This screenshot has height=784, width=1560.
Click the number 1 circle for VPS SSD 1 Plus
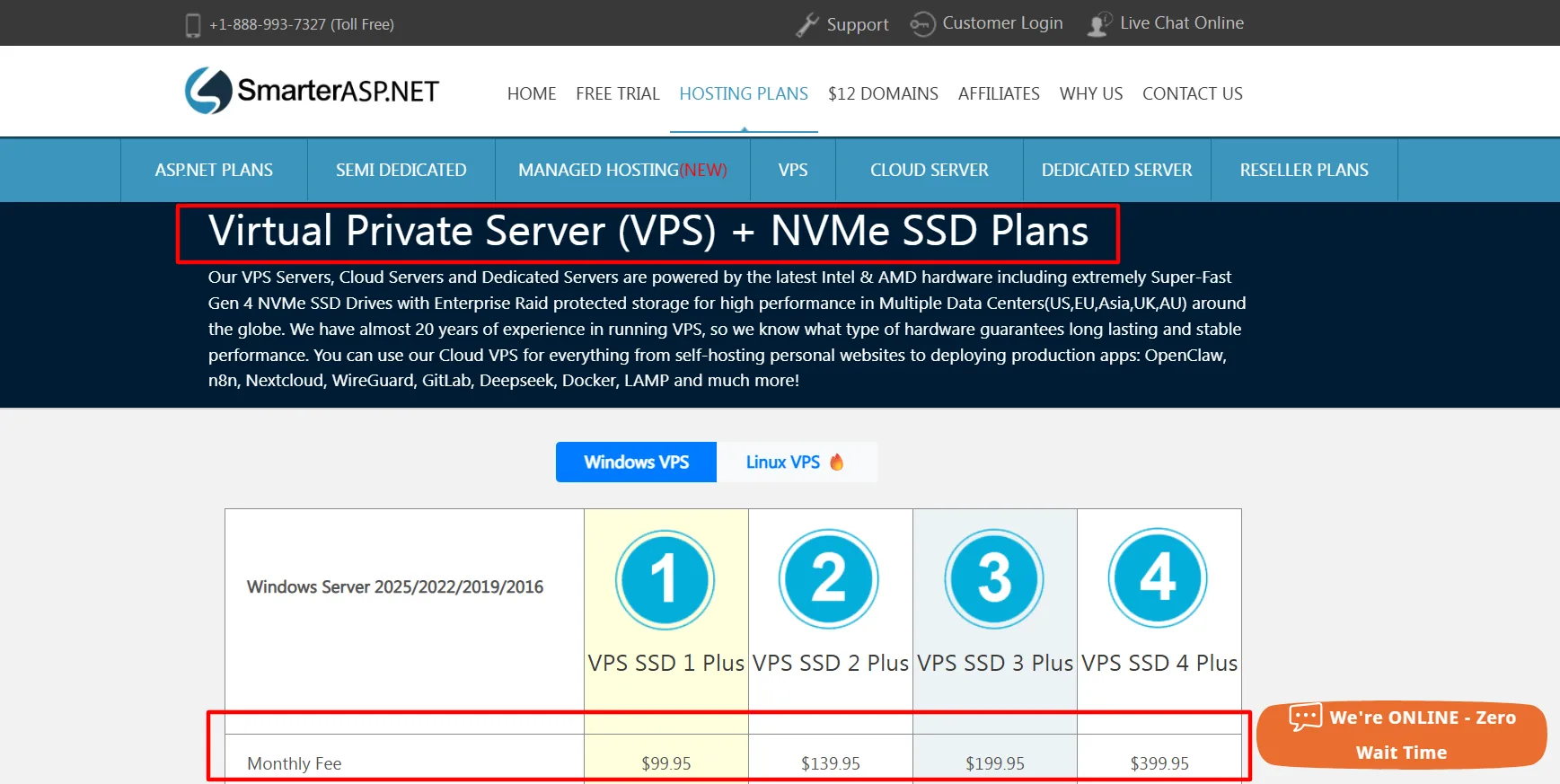665,579
